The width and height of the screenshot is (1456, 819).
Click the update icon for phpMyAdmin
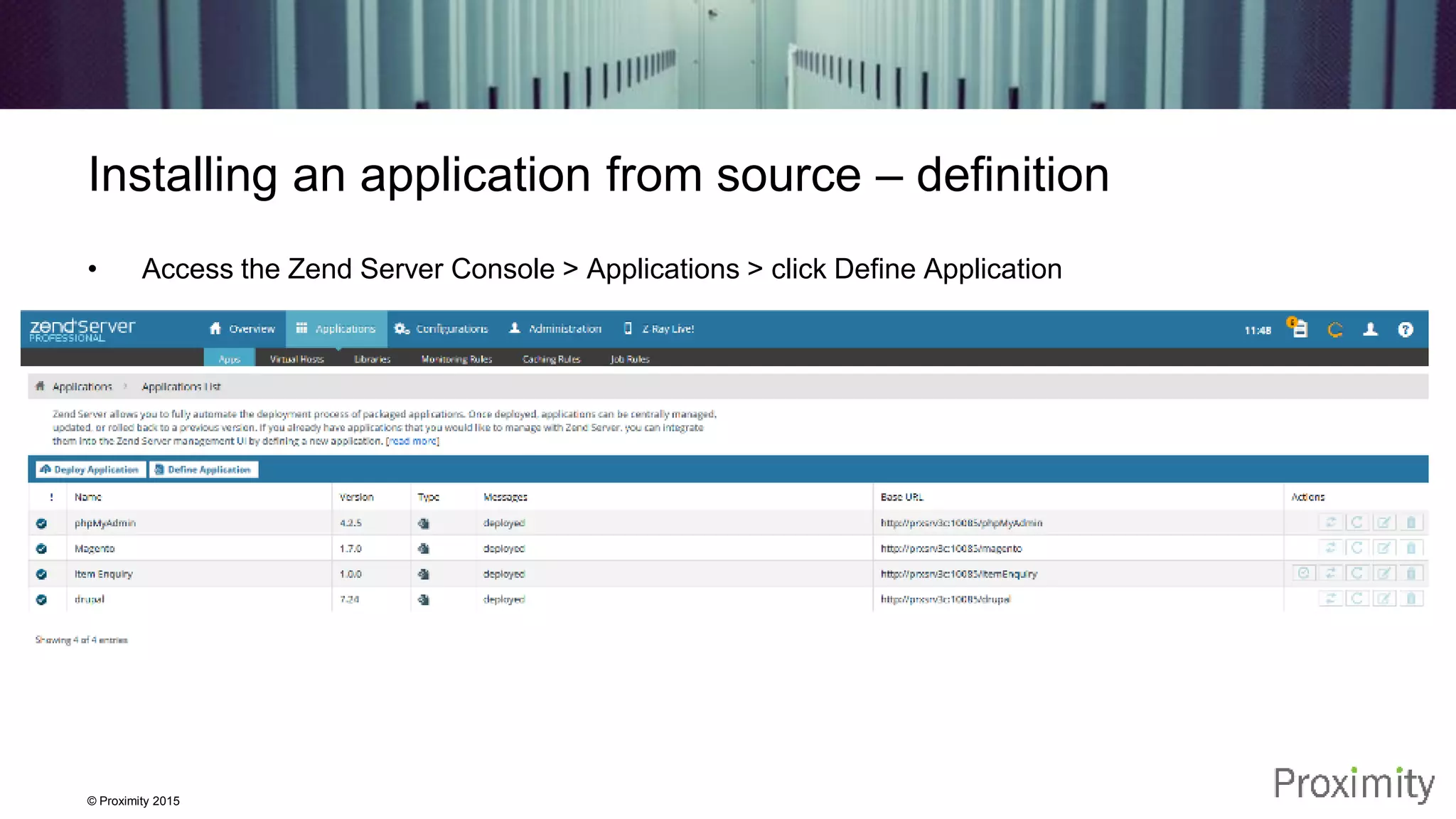[x=1331, y=523]
